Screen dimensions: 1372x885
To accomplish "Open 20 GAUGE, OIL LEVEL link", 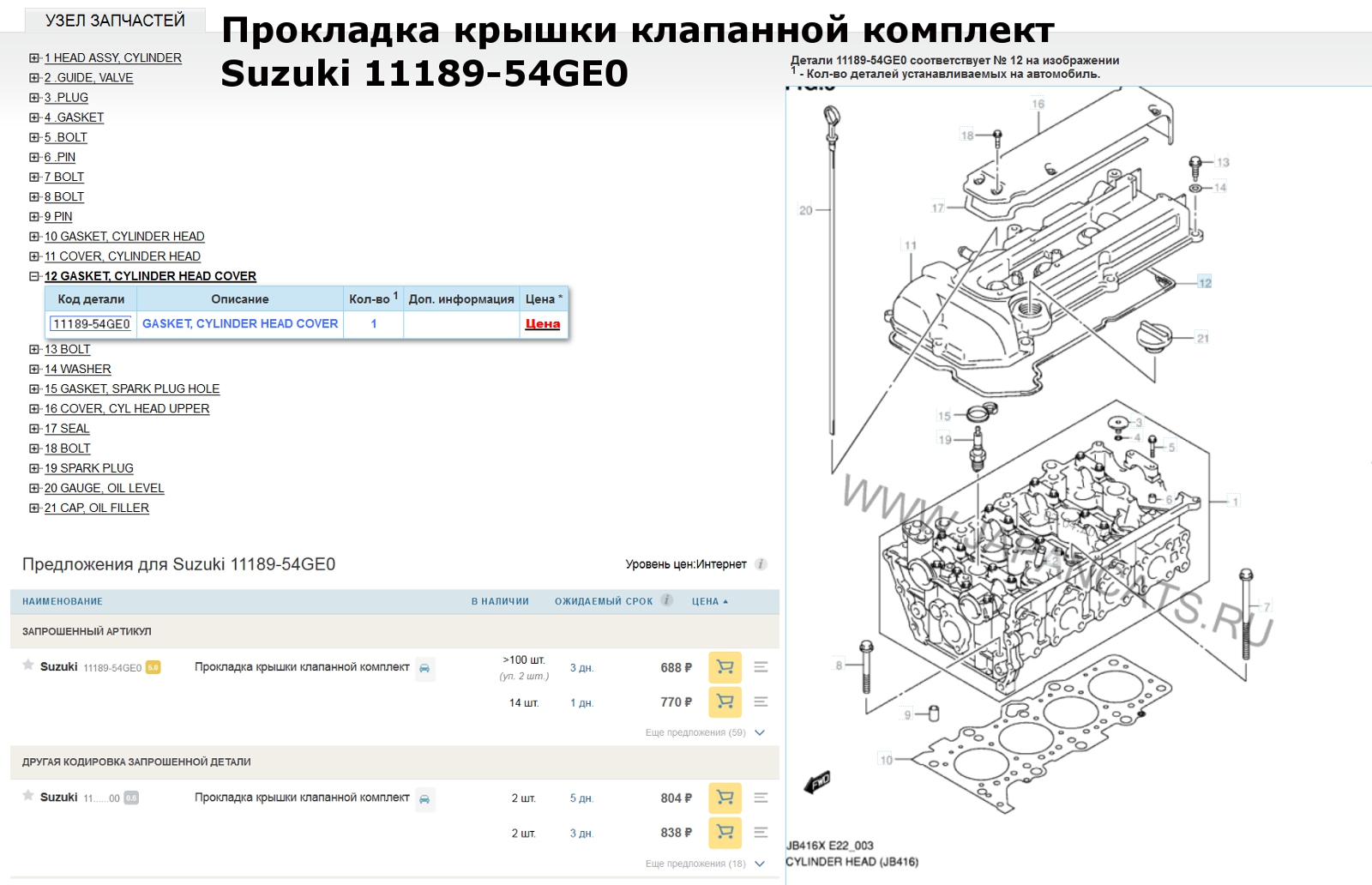I will tap(105, 488).
